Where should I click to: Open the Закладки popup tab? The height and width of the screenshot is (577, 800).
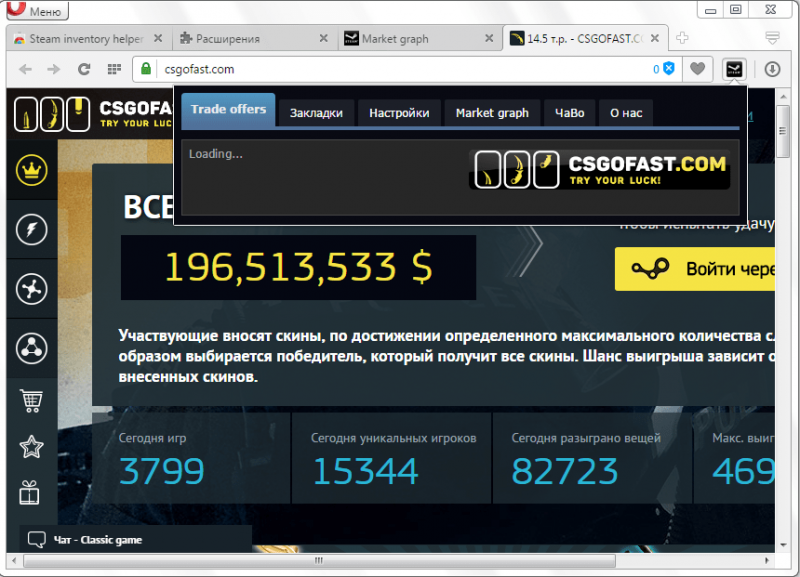point(316,113)
